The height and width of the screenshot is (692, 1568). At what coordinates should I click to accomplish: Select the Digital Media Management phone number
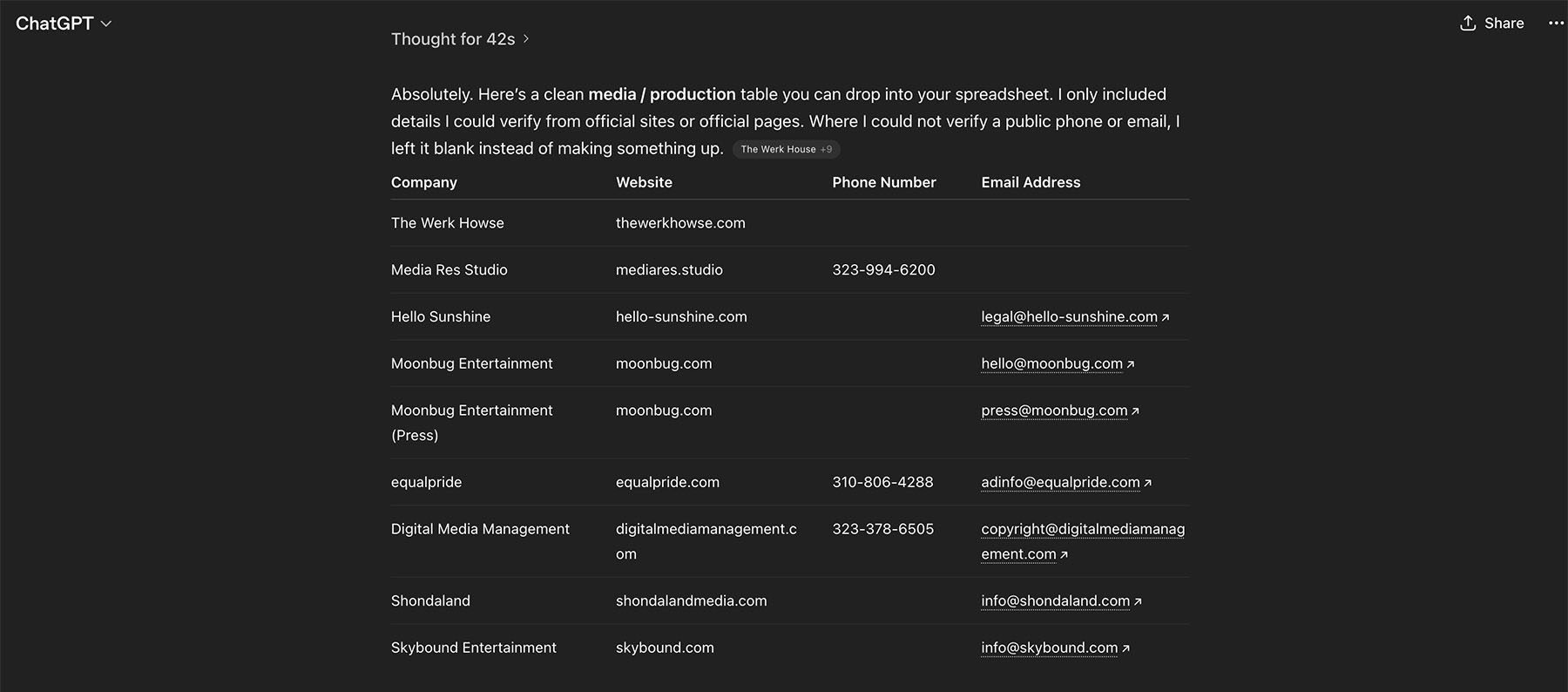[x=882, y=529]
